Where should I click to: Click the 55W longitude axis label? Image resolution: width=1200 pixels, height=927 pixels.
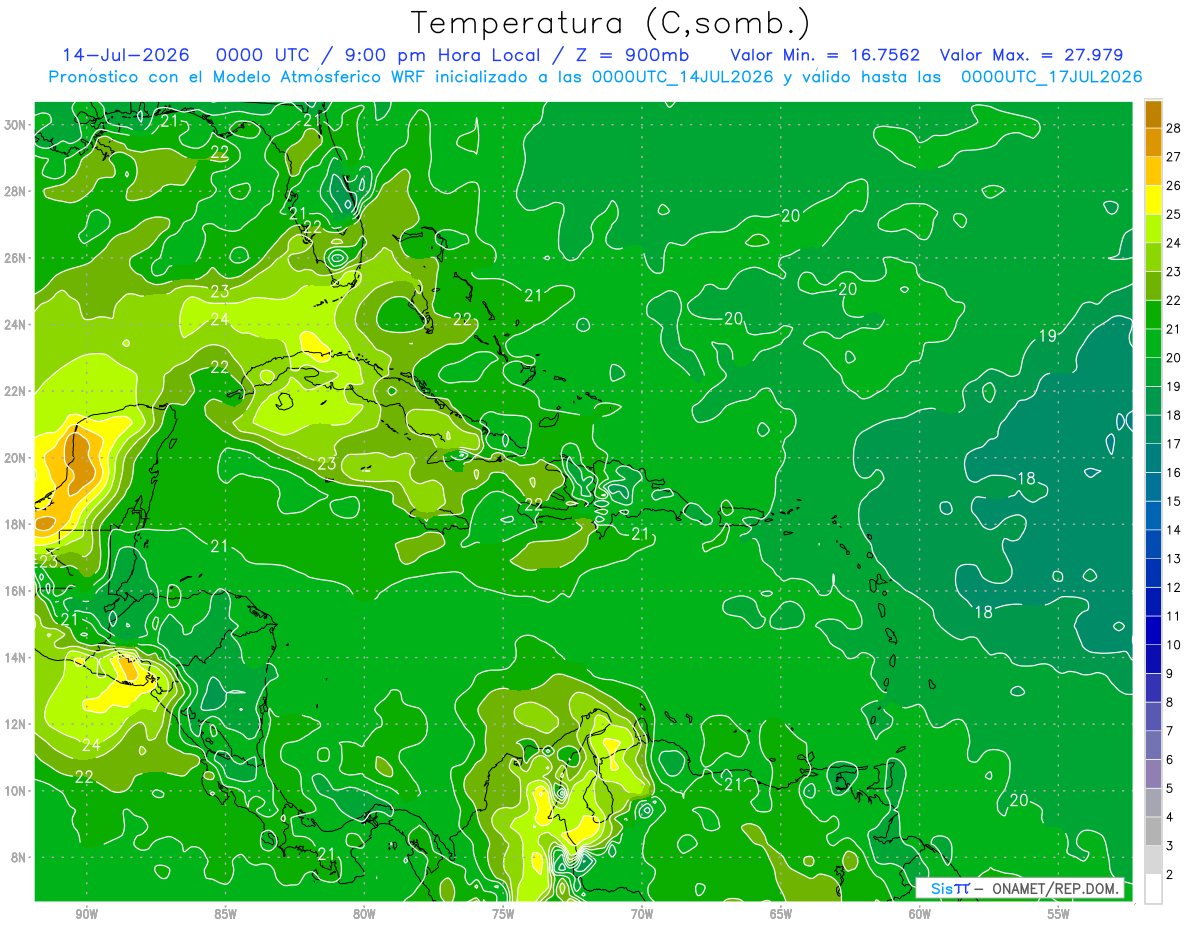point(1059,914)
